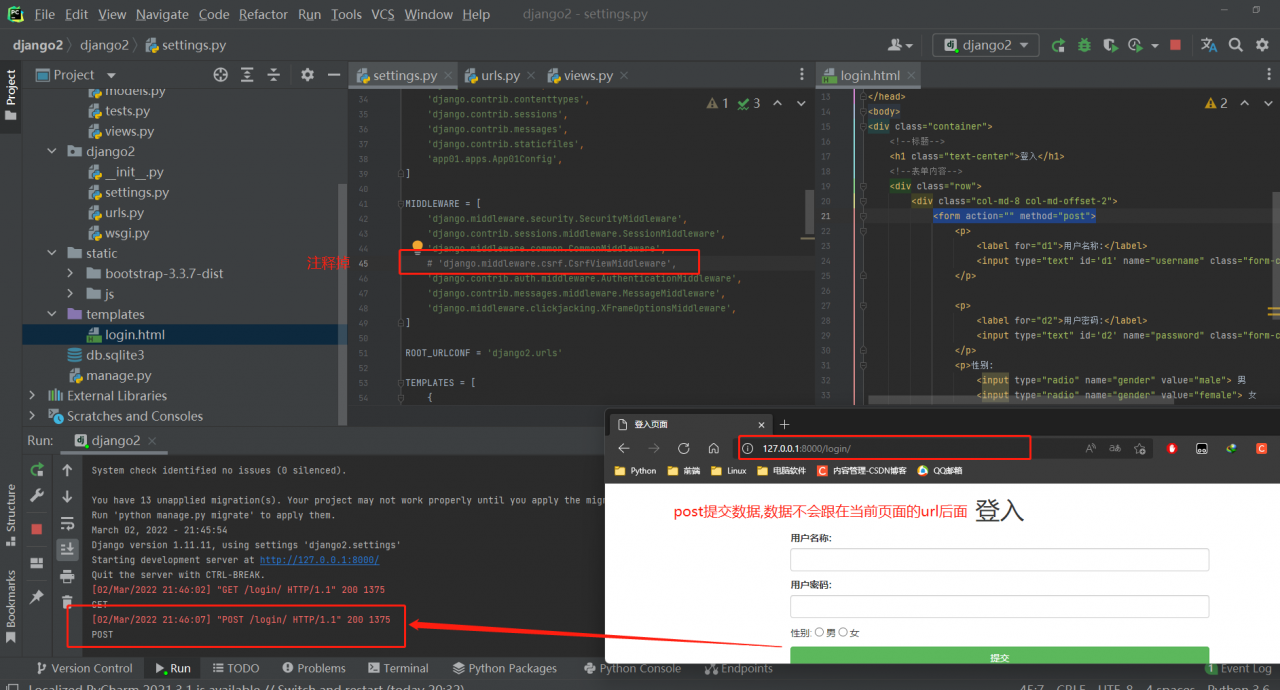
Task: Select the 男 gender radio button
Action: (819, 632)
